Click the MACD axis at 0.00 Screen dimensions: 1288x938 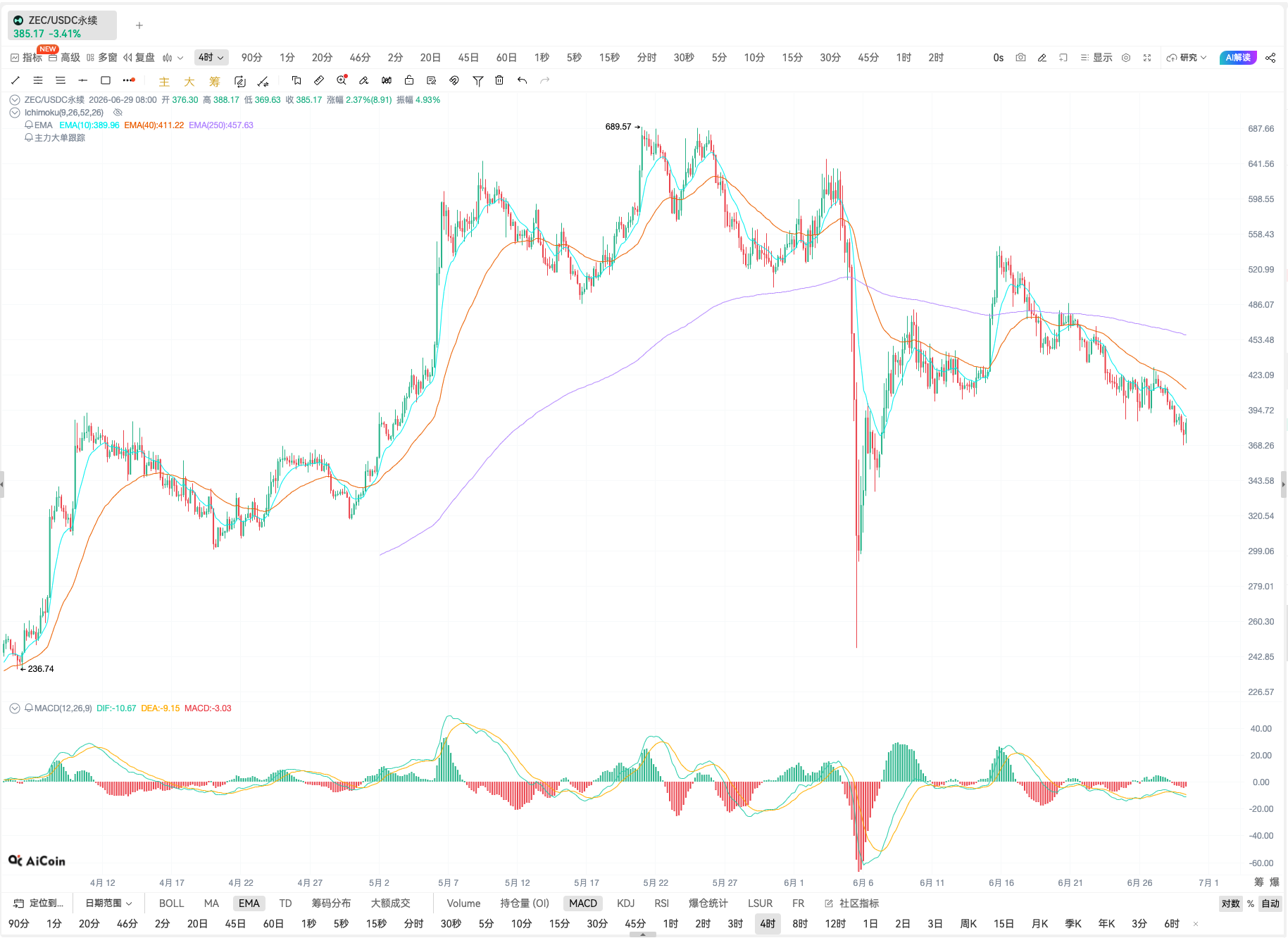click(x=1261, y=782)
